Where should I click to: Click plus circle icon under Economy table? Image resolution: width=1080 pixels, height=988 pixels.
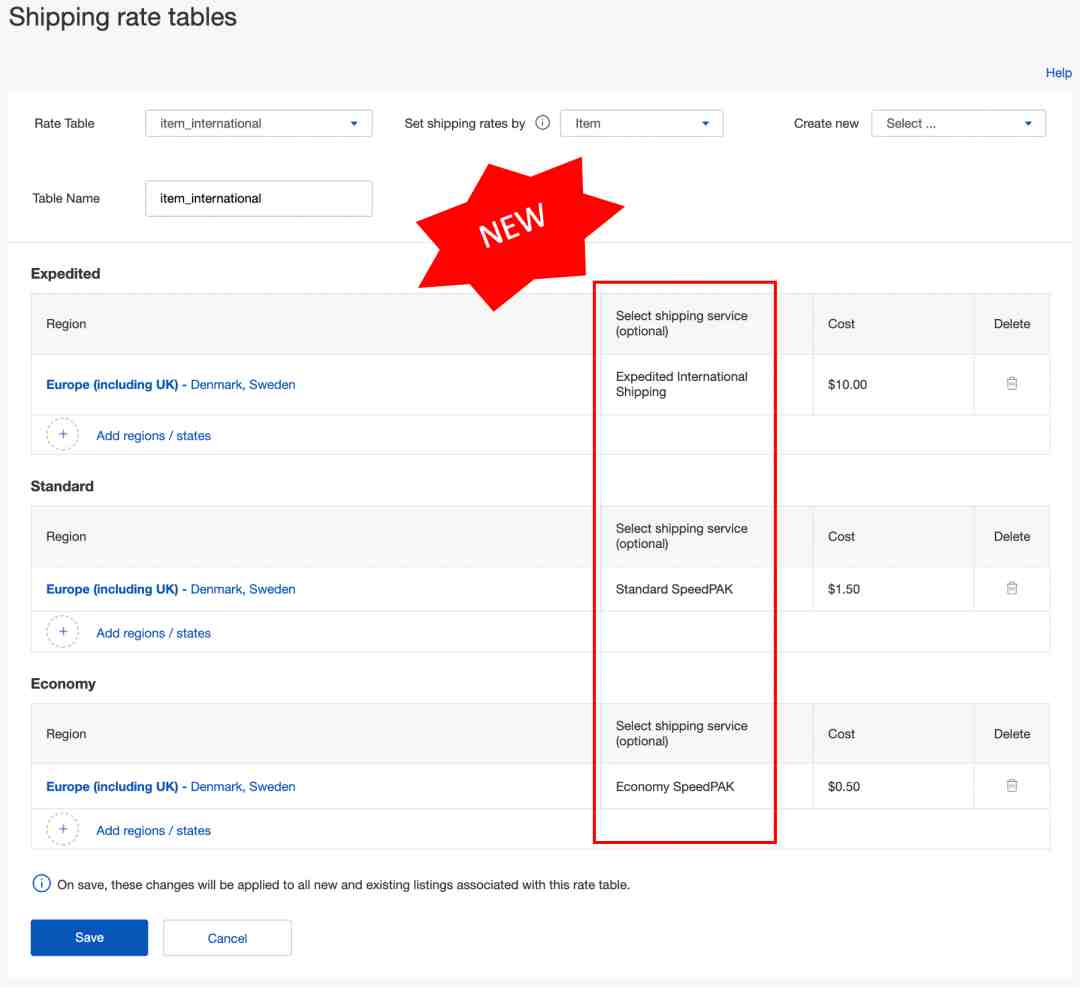(x=62, y=830)
